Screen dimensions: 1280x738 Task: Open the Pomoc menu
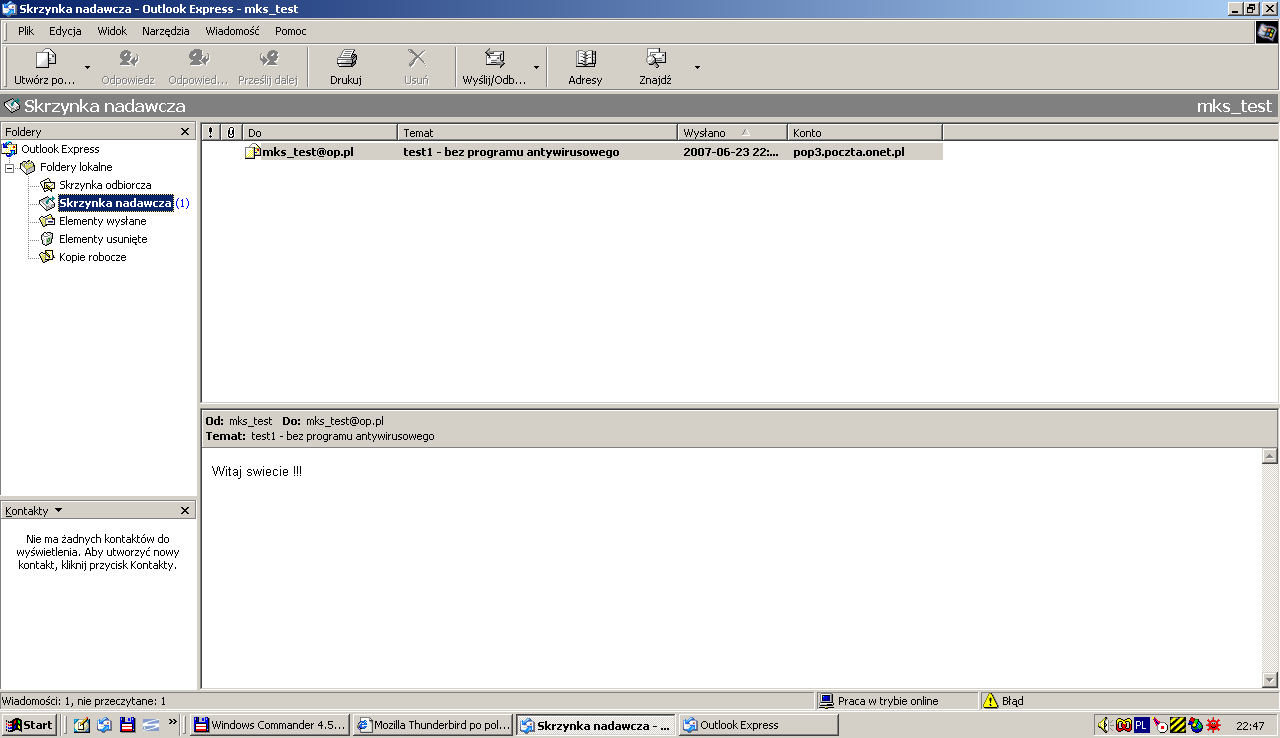coord(291,31)
